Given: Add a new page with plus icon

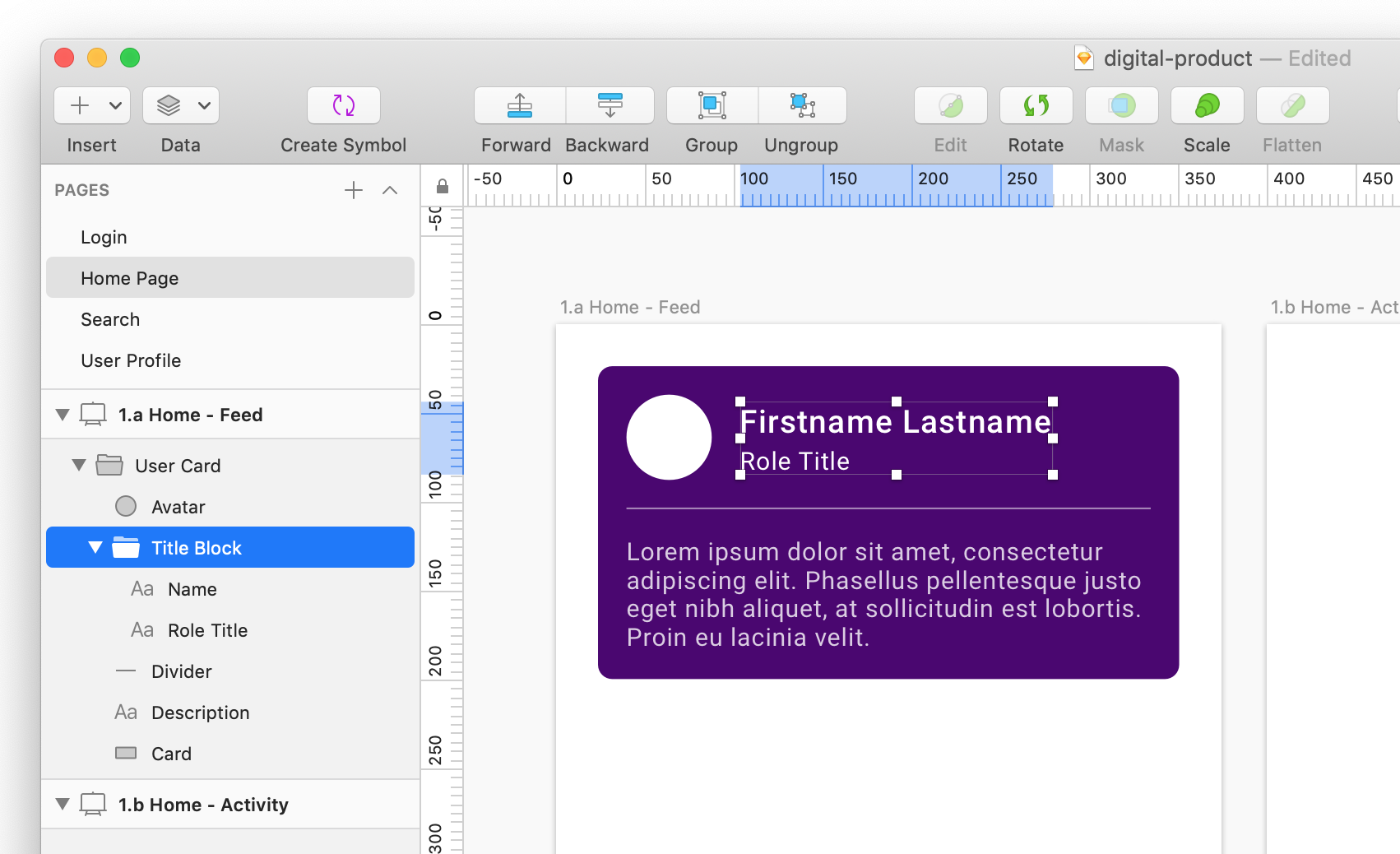Looking at the screenshot, I should pyautogui.click(x=354, y=190).
